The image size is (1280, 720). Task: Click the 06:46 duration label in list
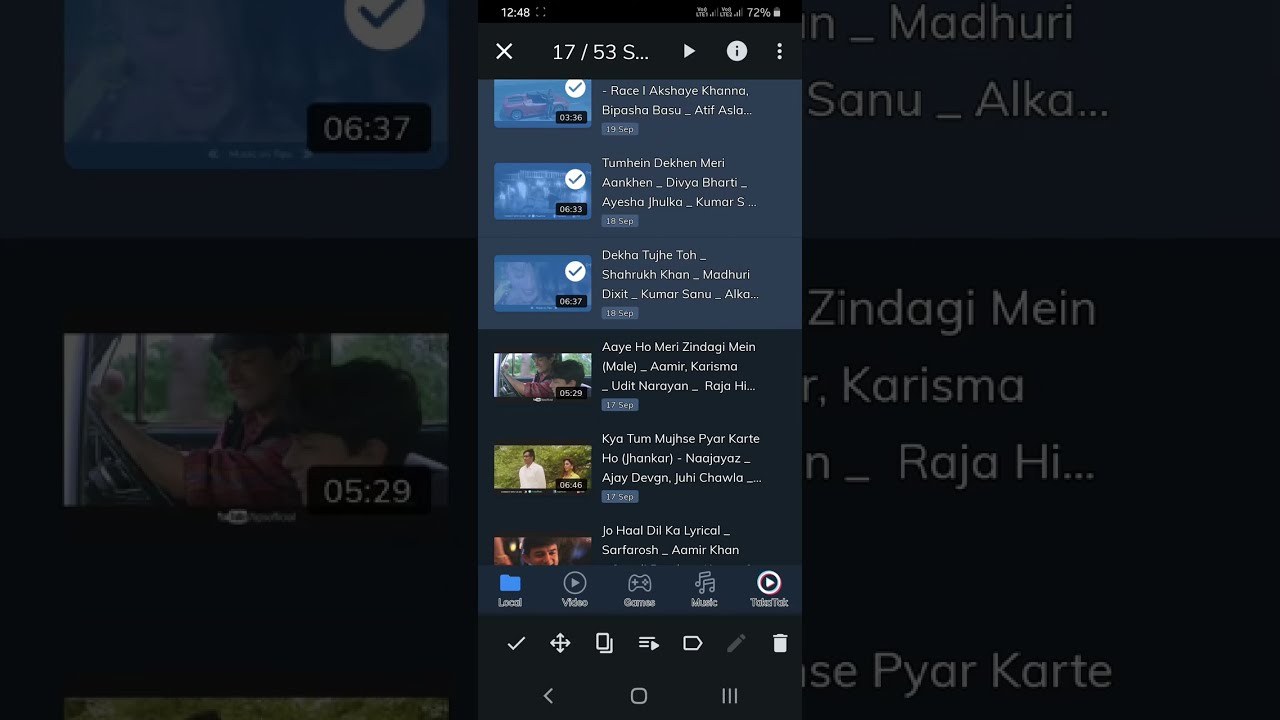(571, 485)
